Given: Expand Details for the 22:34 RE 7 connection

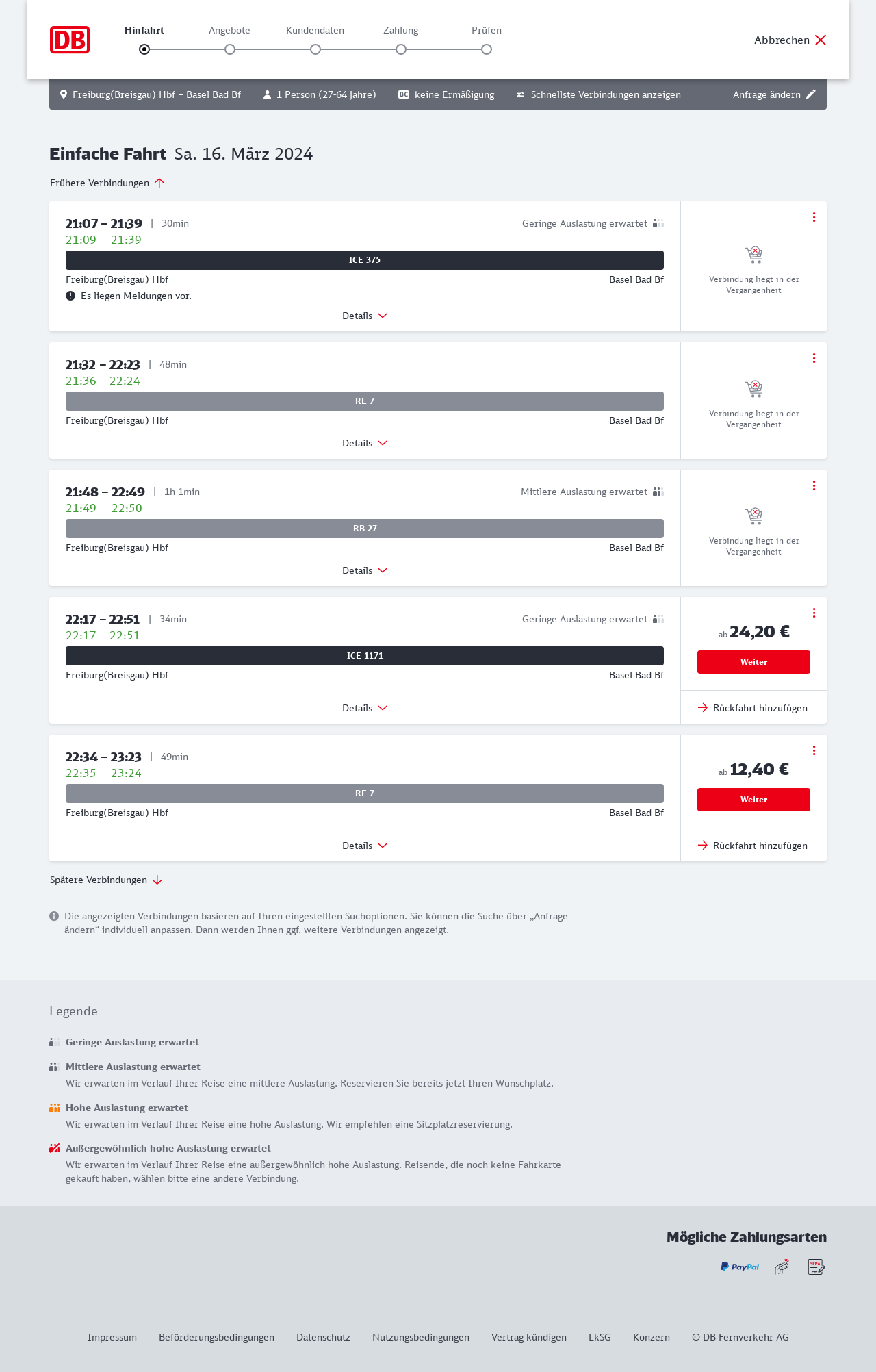Looking at the screenshot, I should (365, 846).
